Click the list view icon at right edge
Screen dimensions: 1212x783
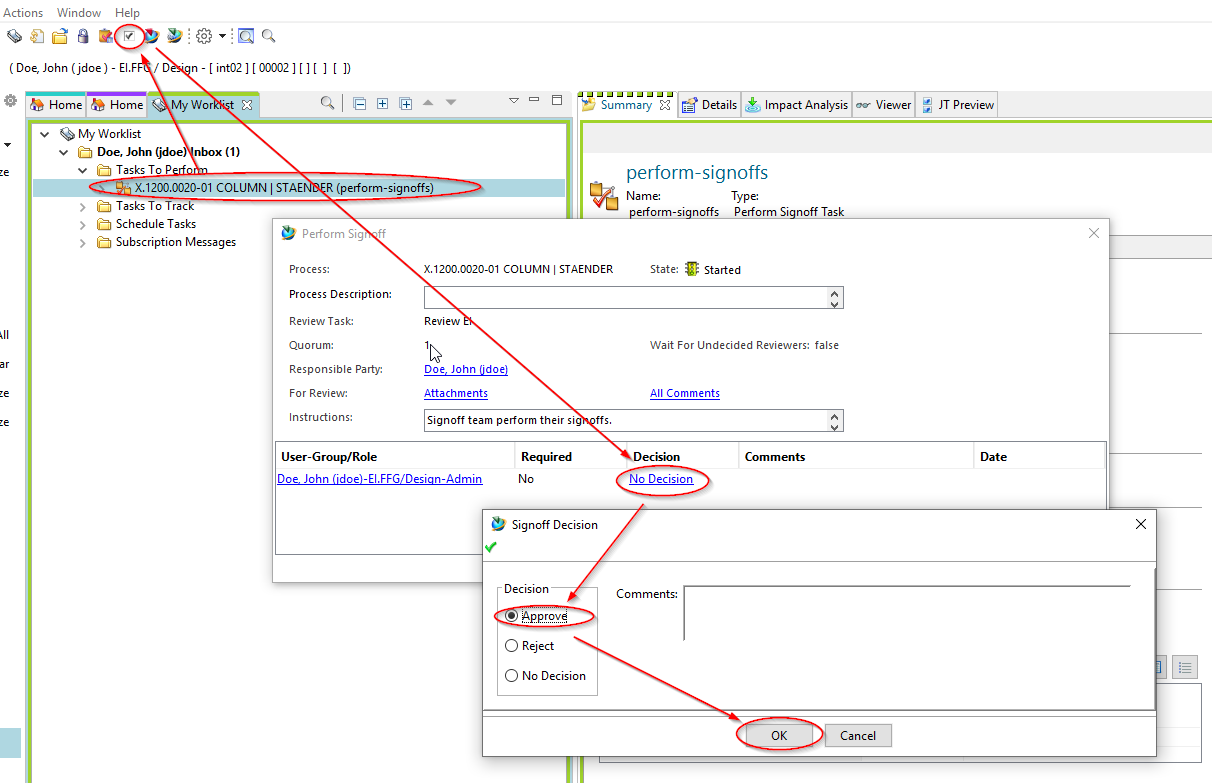[1185, 666]
